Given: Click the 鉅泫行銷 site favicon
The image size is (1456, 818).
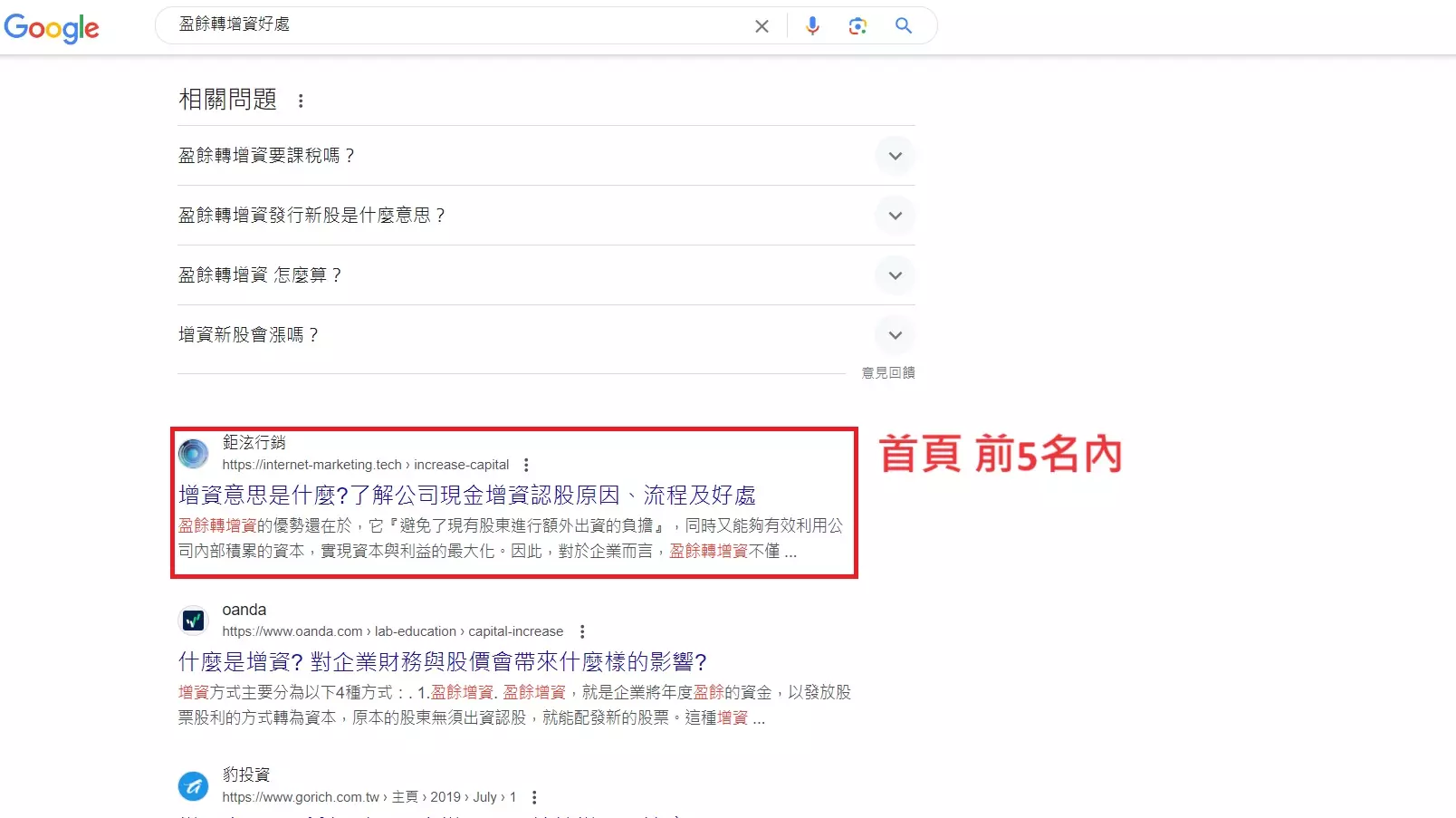Looking at the screenshot, I should coord(193,453).
